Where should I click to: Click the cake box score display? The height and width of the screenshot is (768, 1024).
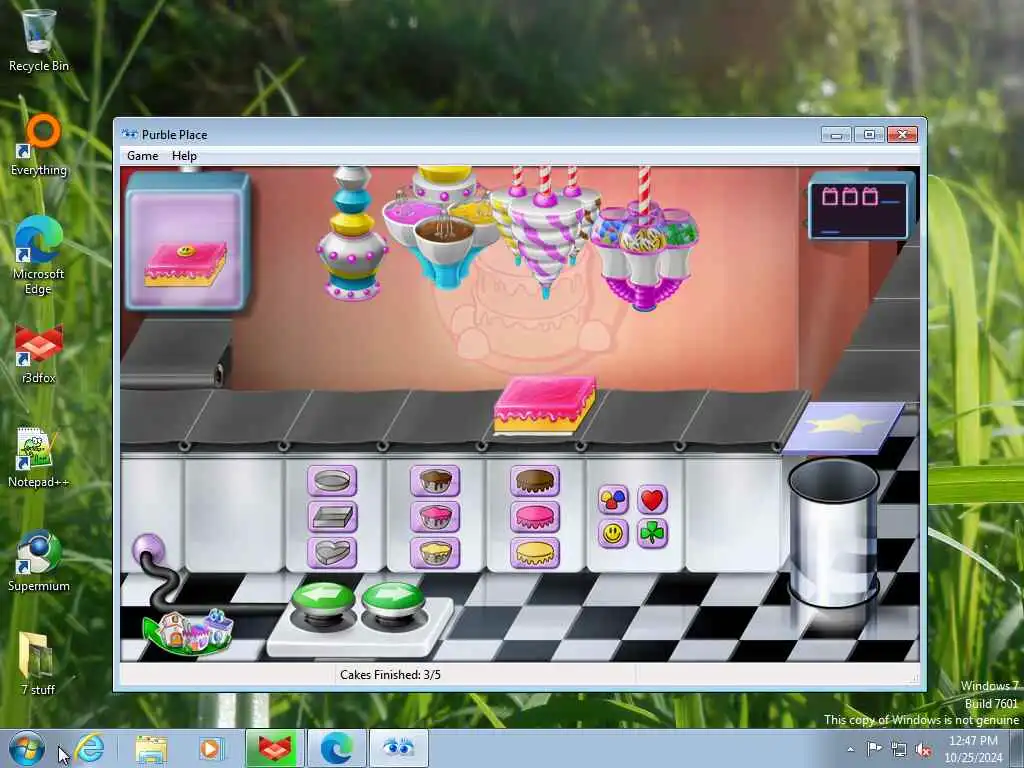[861, 206]
